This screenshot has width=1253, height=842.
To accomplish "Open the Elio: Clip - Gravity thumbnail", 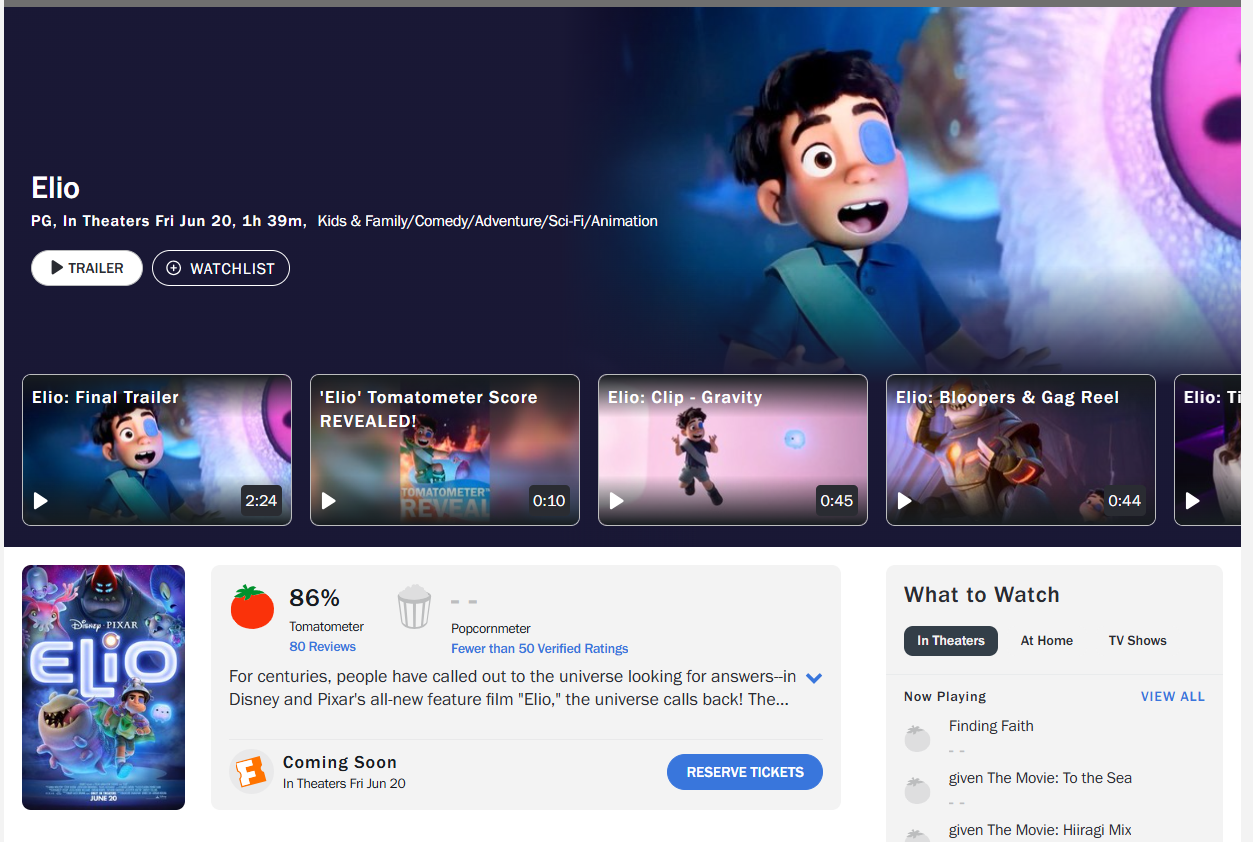I will click(x=733, y=450).
